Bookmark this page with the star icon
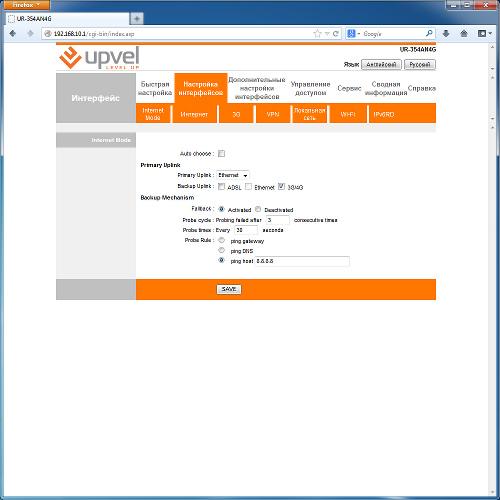The width and height of the screenshot is (500, 500). pos(317,34)
